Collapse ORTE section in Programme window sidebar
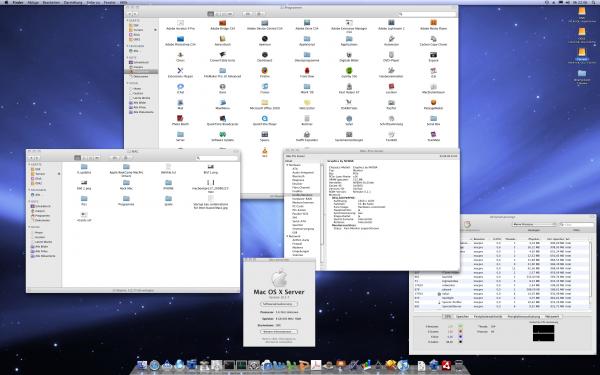 click(127, 57)
